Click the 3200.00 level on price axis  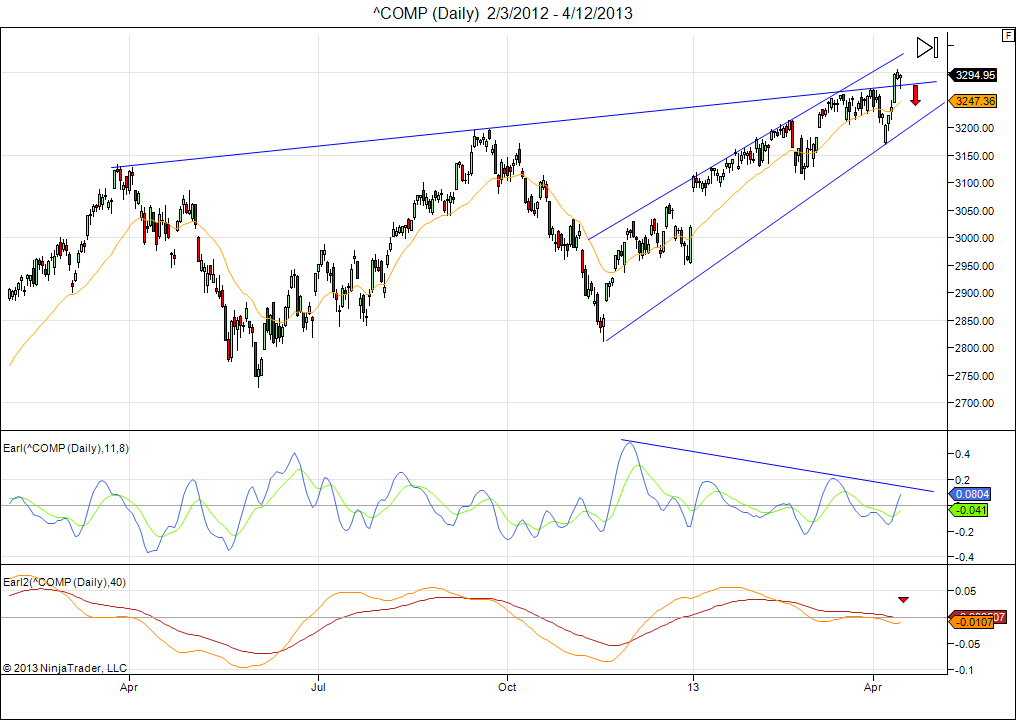975,128
